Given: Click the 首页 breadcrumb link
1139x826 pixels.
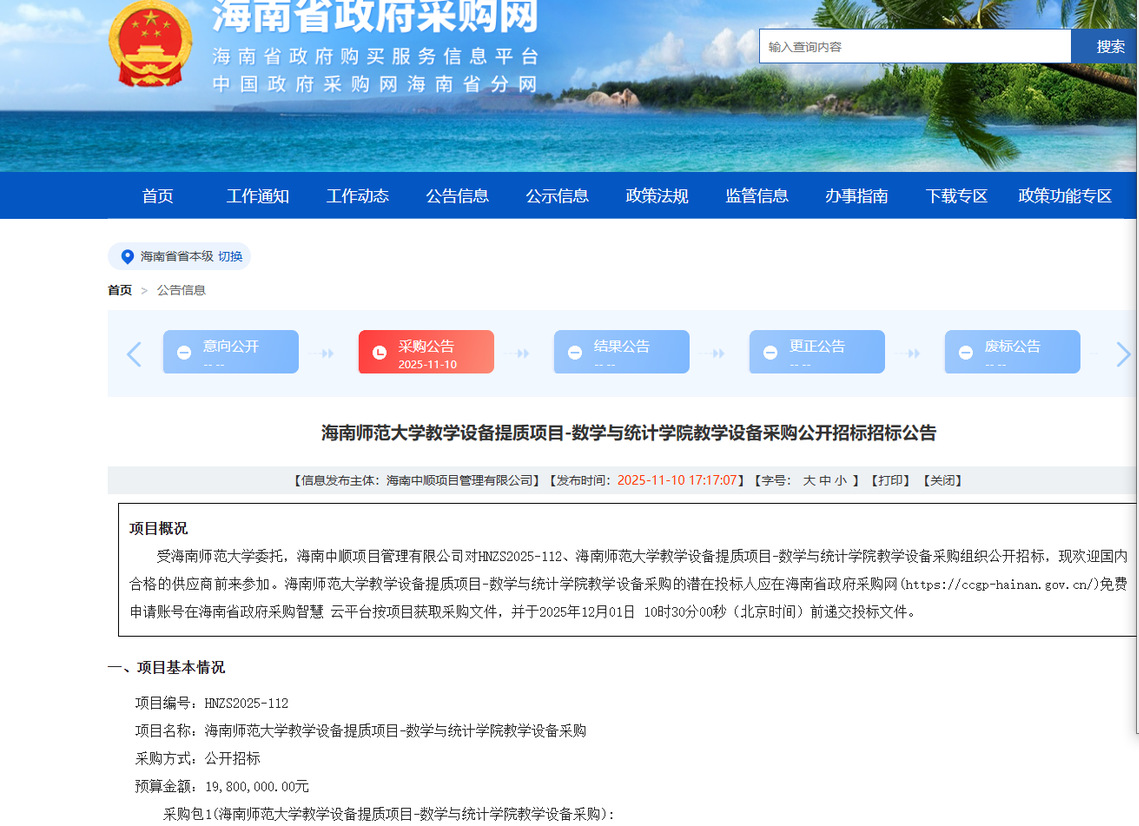Looking at the screenshot, I should 119,290.
